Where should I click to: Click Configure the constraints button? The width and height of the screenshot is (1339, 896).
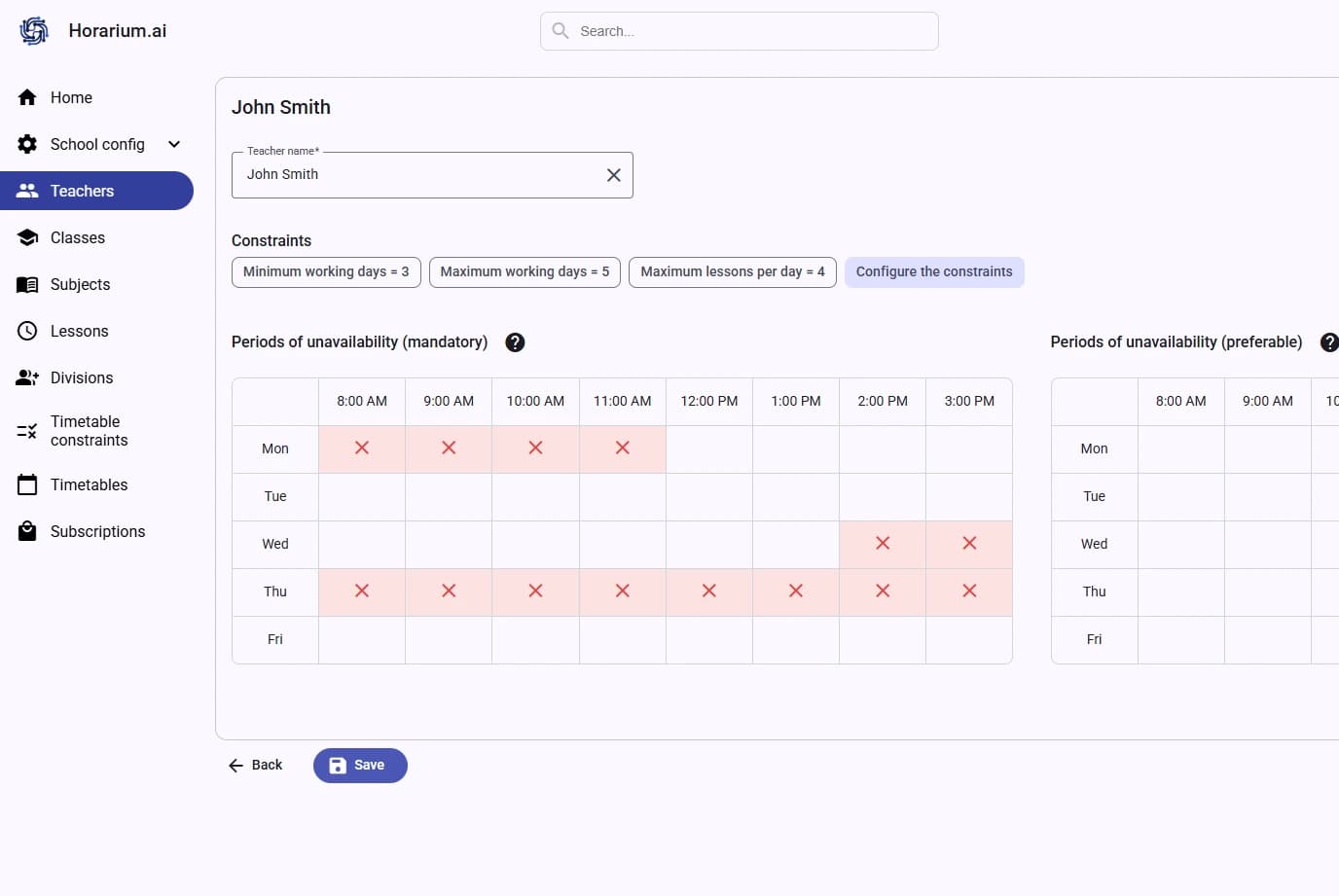pyautogui.click(x=933, y=271)
